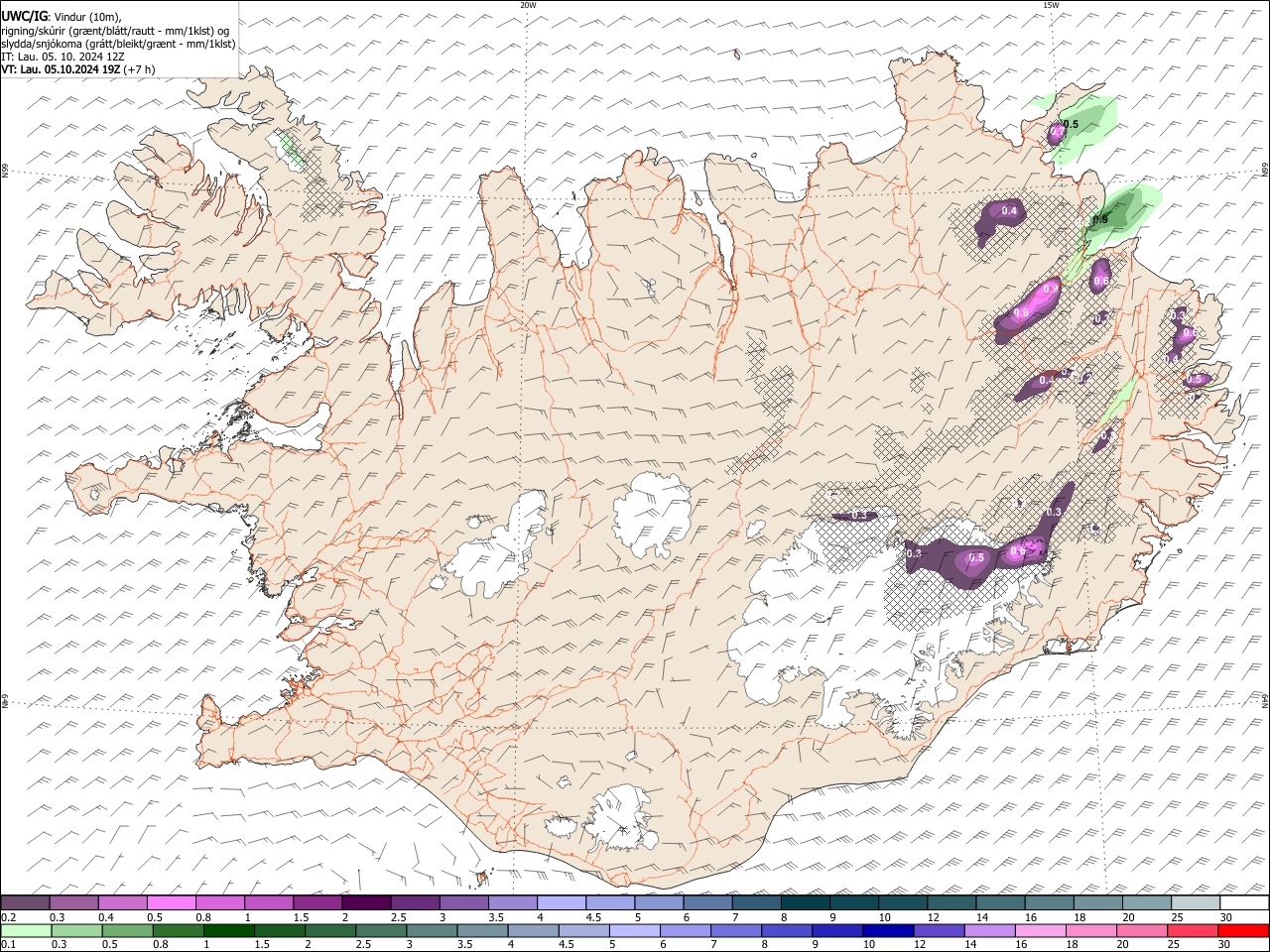The image size is (1270, 952).
Task: Click the 'VT: Lau. 05.10.2024 19Z (+7 h)' line
Action: click(x=78, y=69)
